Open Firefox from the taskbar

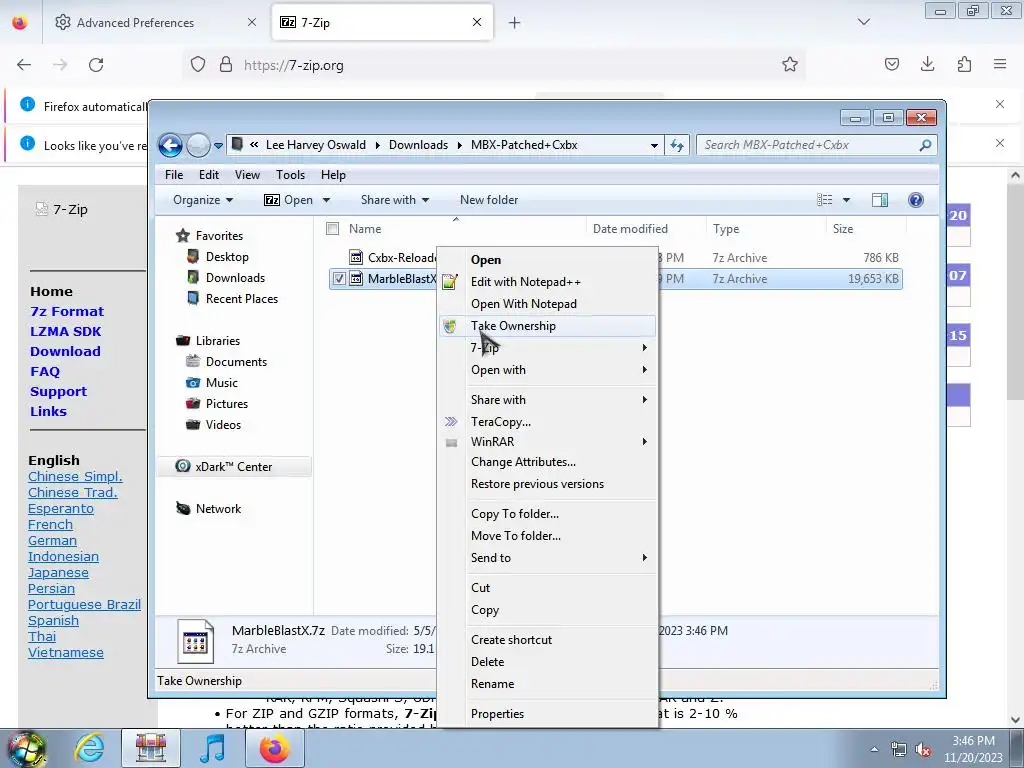[274, 748]
